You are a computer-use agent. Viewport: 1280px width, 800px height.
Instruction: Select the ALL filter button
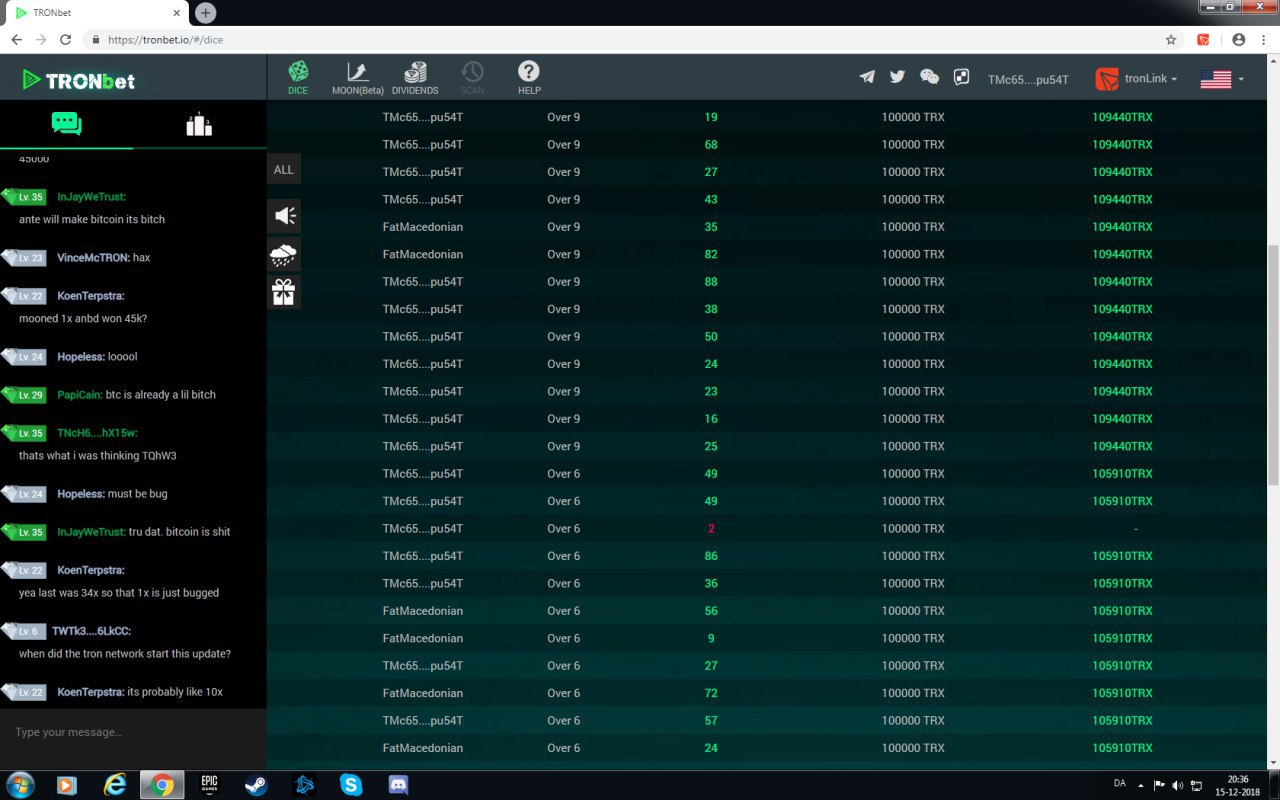click(x=284, y=169)
